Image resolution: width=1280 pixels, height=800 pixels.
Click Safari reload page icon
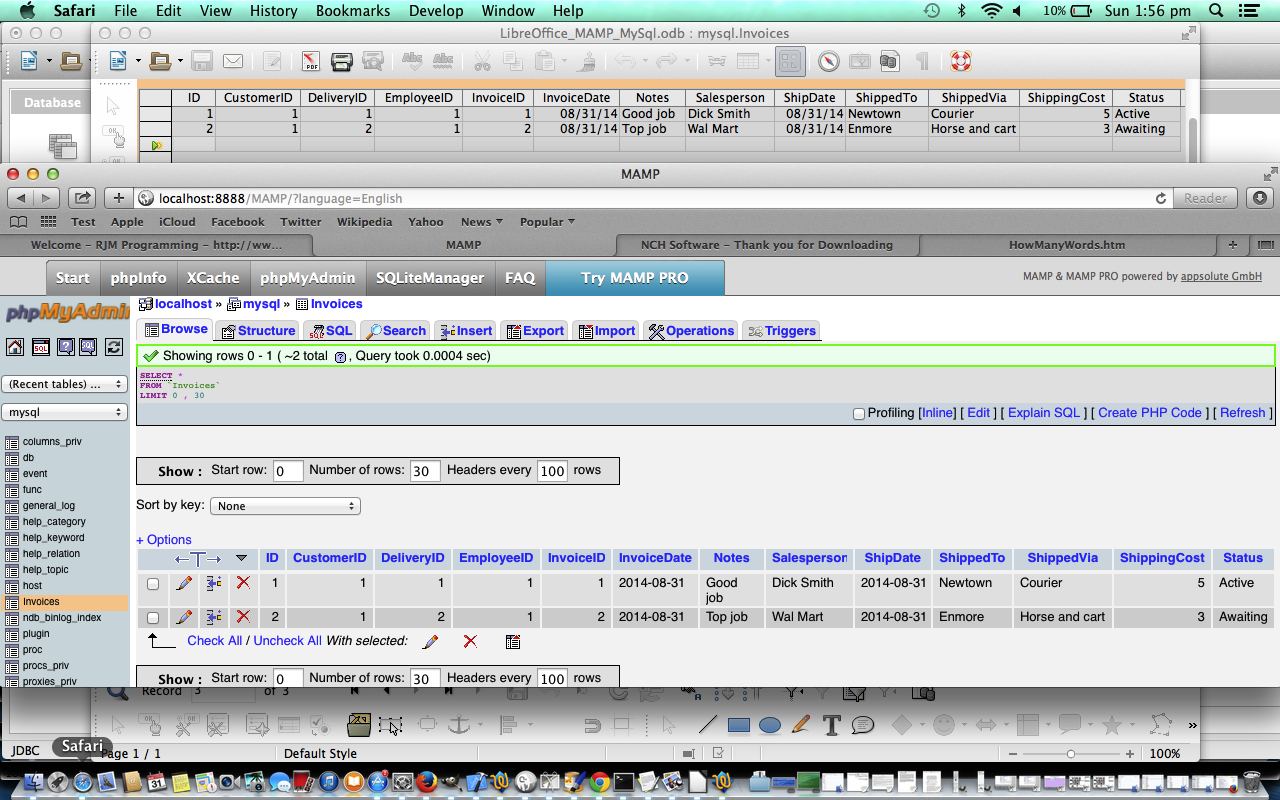tap(1161, 198)
